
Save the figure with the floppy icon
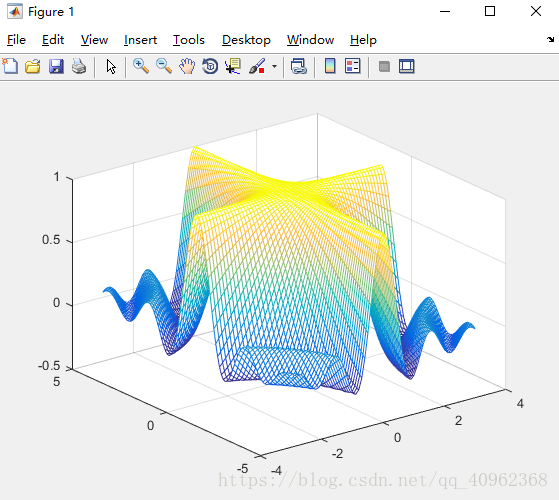(x=56, y=66)
